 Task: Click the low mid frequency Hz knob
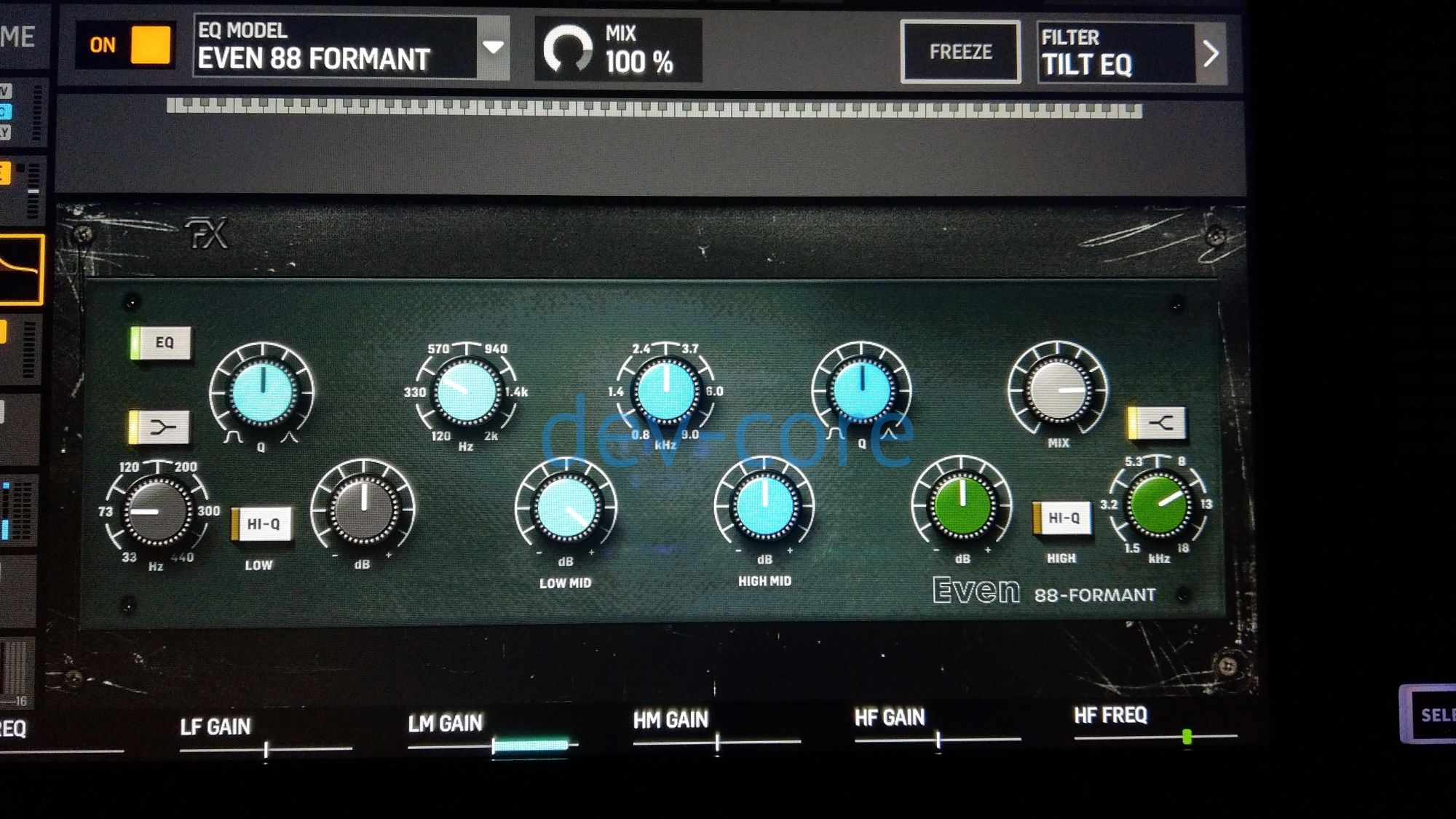coord(466,392)
